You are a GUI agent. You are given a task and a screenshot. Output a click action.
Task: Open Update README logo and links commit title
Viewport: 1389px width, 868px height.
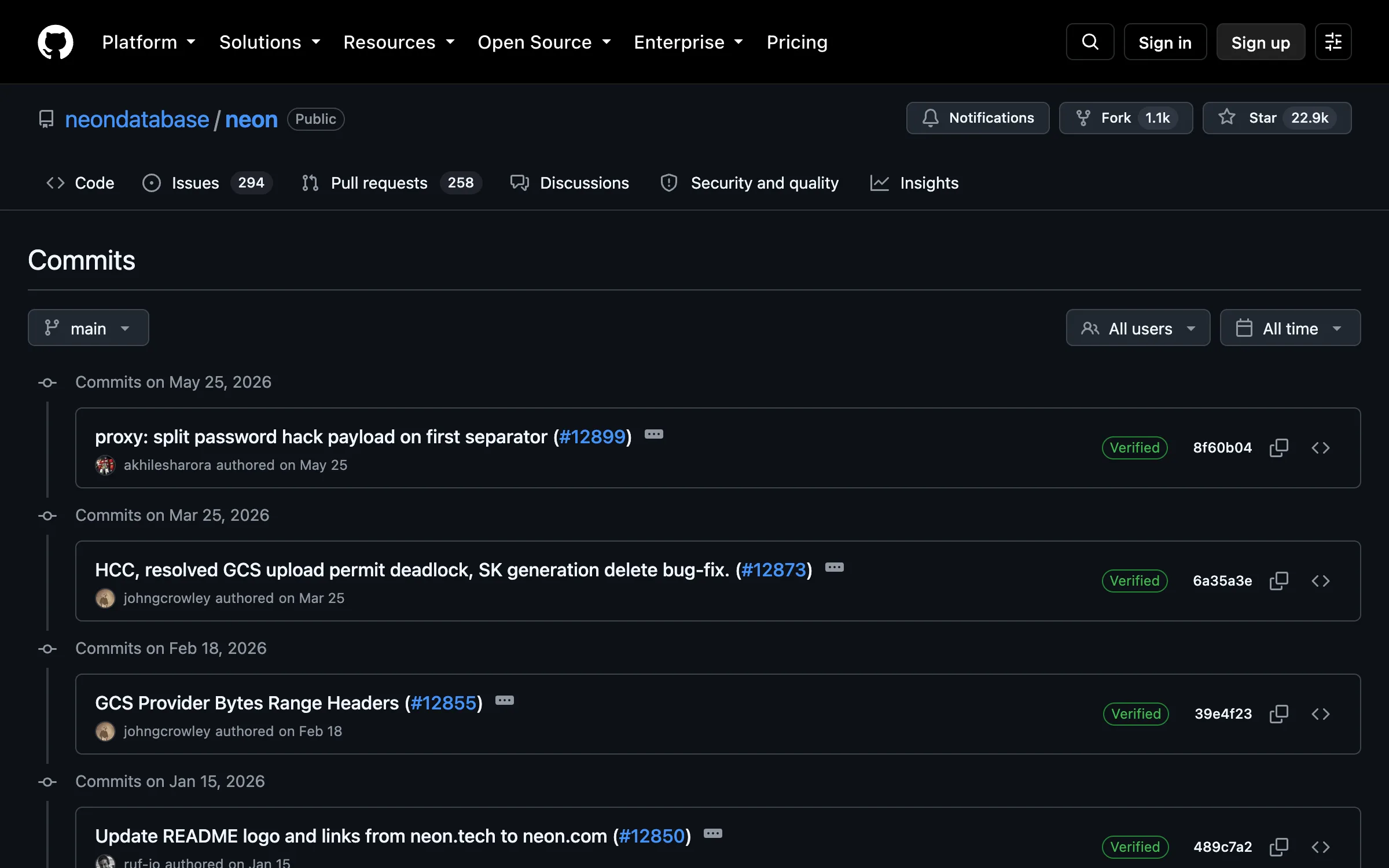(x=351, y=836)
